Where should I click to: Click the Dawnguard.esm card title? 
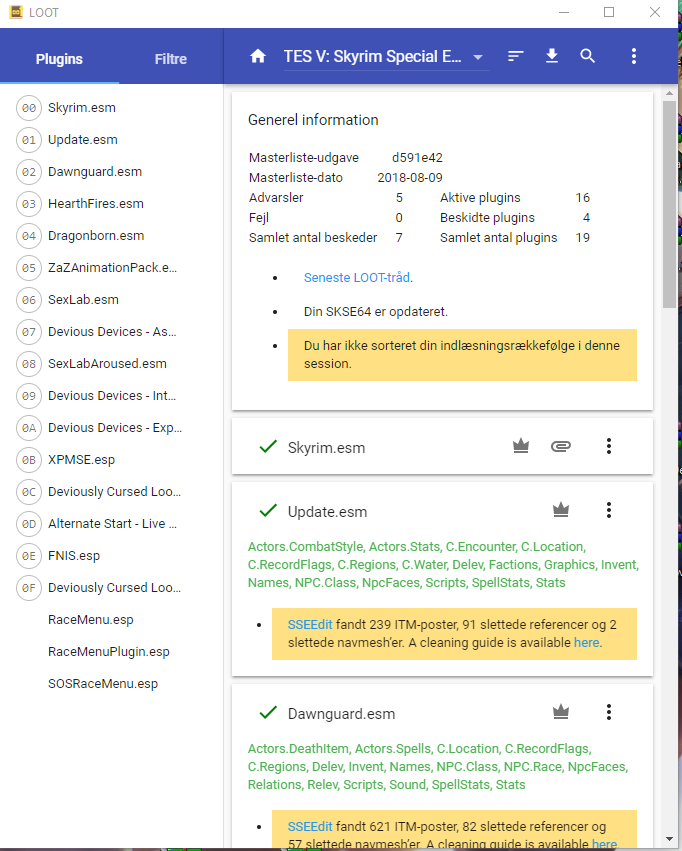(x=341, y=714)
